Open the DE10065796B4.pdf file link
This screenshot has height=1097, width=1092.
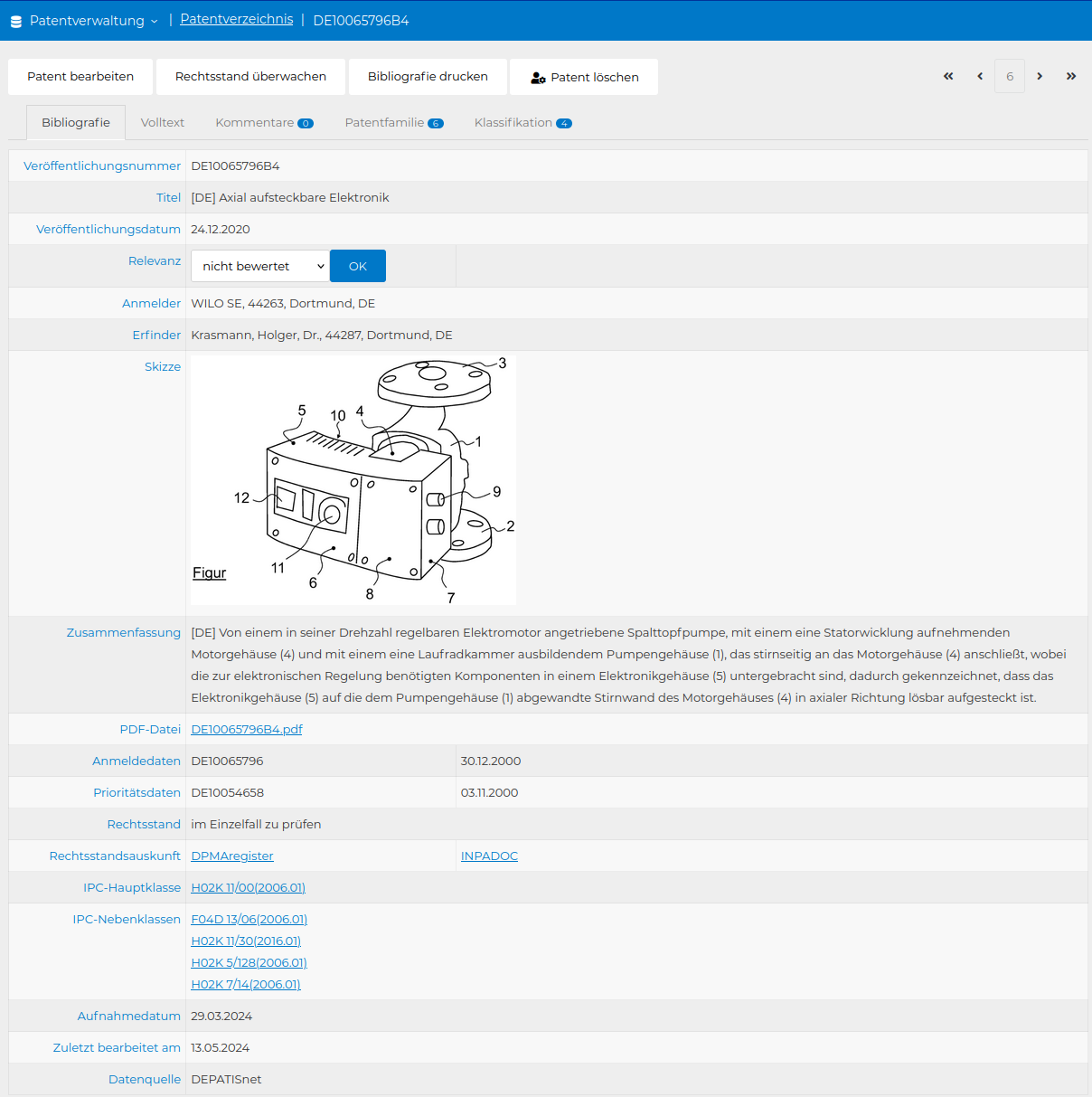point(247,729)
